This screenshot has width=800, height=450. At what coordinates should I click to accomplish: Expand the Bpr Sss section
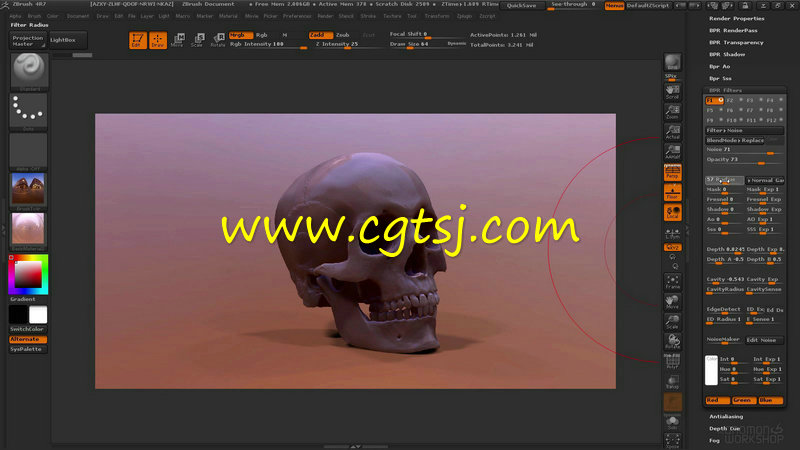pos(720,79)
